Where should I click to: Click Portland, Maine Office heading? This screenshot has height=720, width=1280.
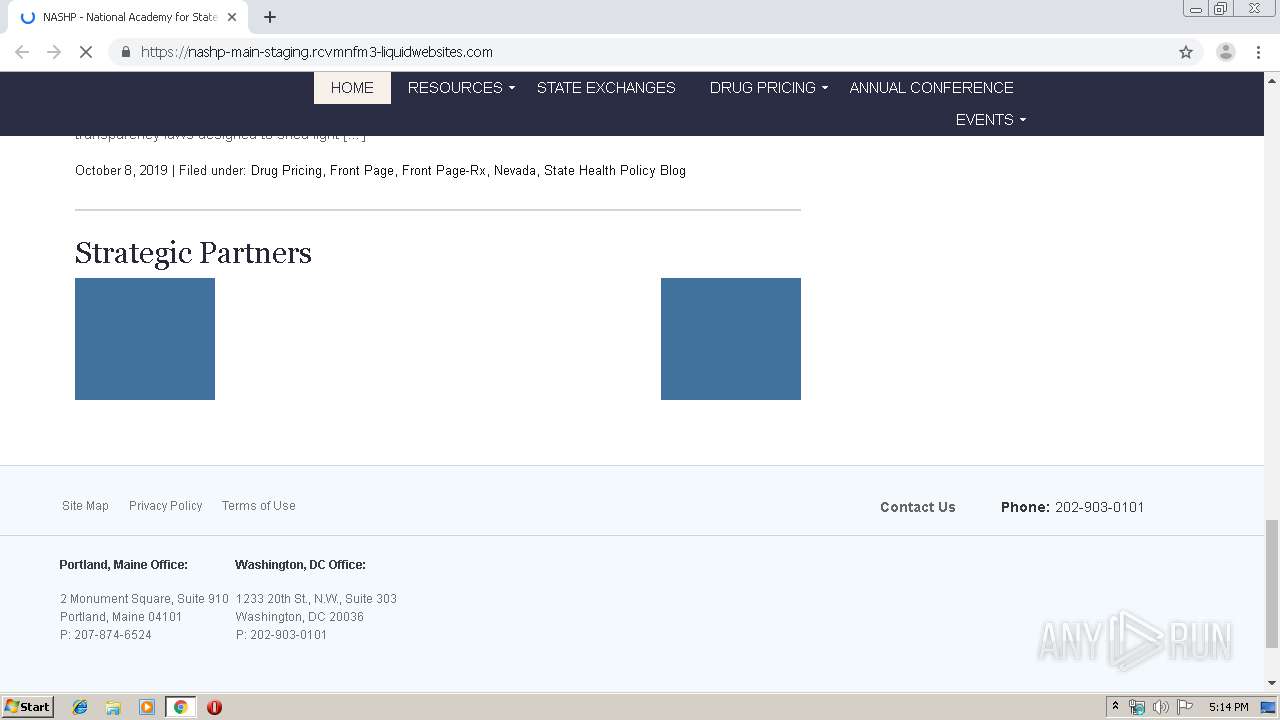click(x=123, y=565)
